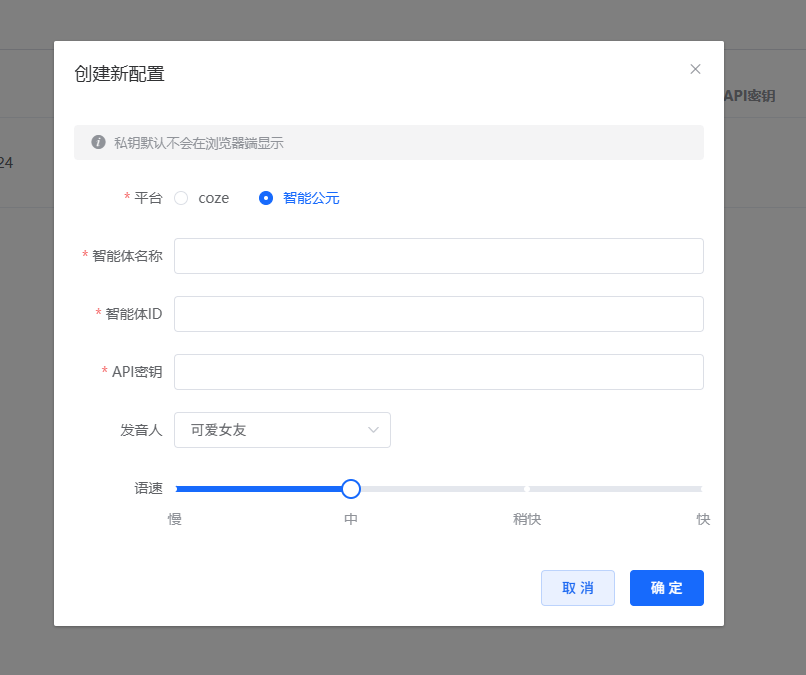
Task: Click the info icon in the notice bar
Action: pos(98,142)
